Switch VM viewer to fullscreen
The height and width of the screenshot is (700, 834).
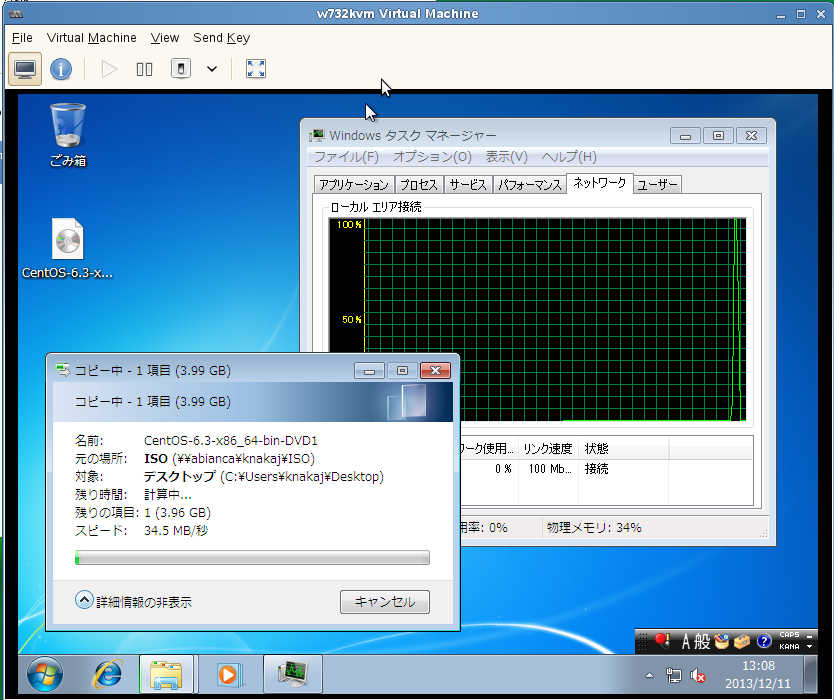(256, 69)
